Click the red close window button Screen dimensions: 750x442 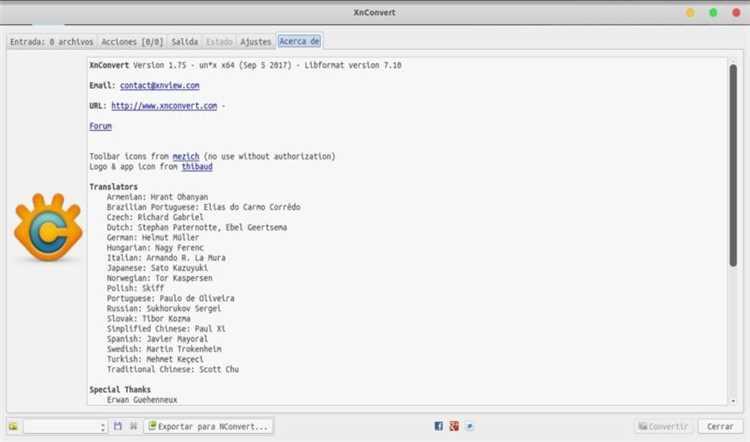(x=736, y=13)
